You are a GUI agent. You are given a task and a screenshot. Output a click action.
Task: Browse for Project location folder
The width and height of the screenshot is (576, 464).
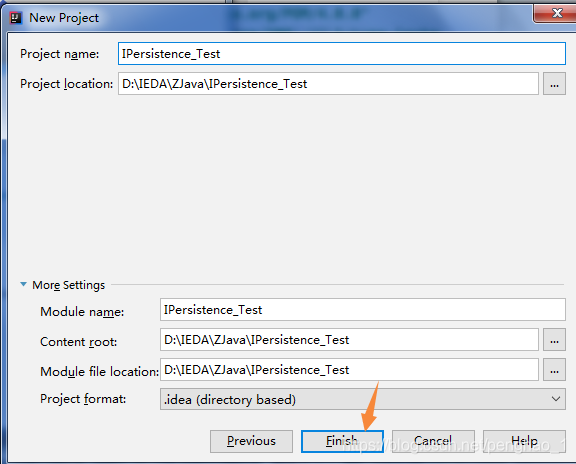(x=554, y=84)
